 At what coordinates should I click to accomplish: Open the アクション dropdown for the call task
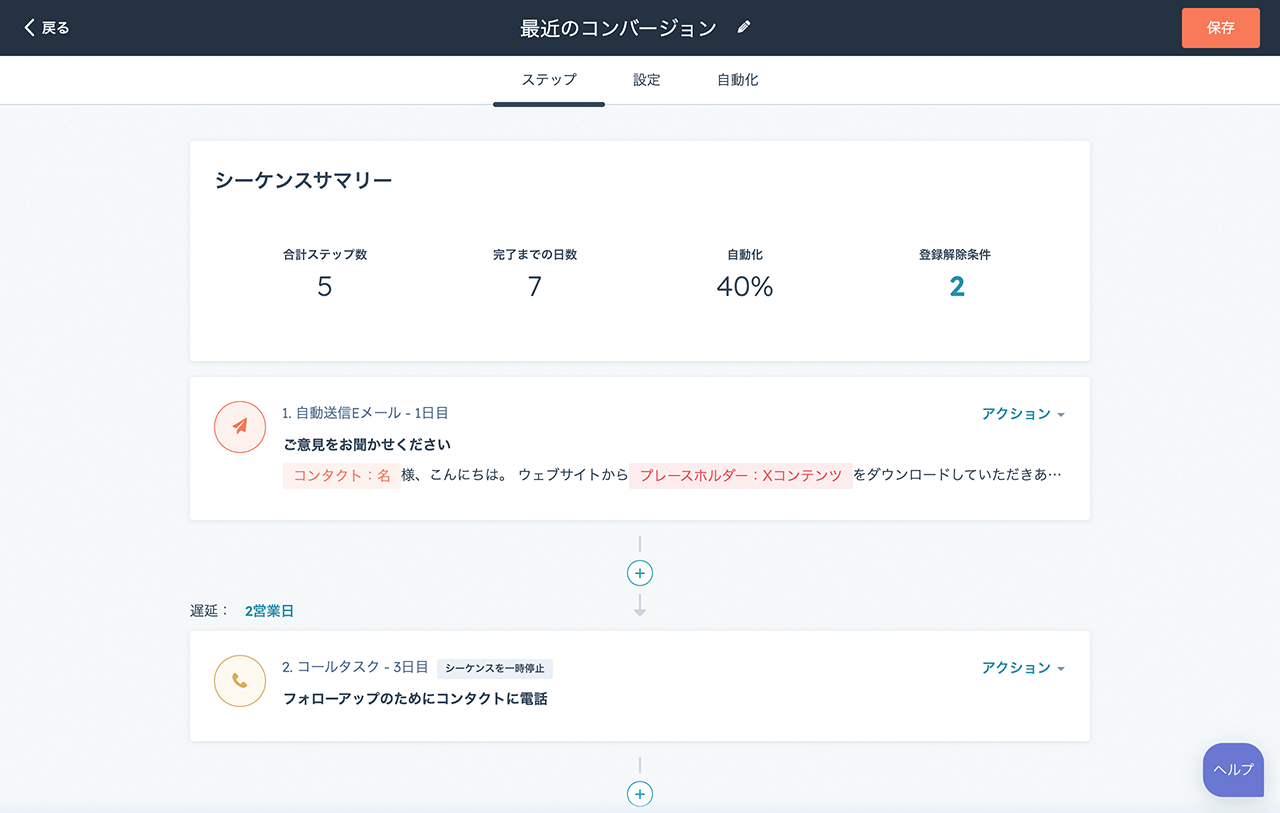coord(1023,667)
